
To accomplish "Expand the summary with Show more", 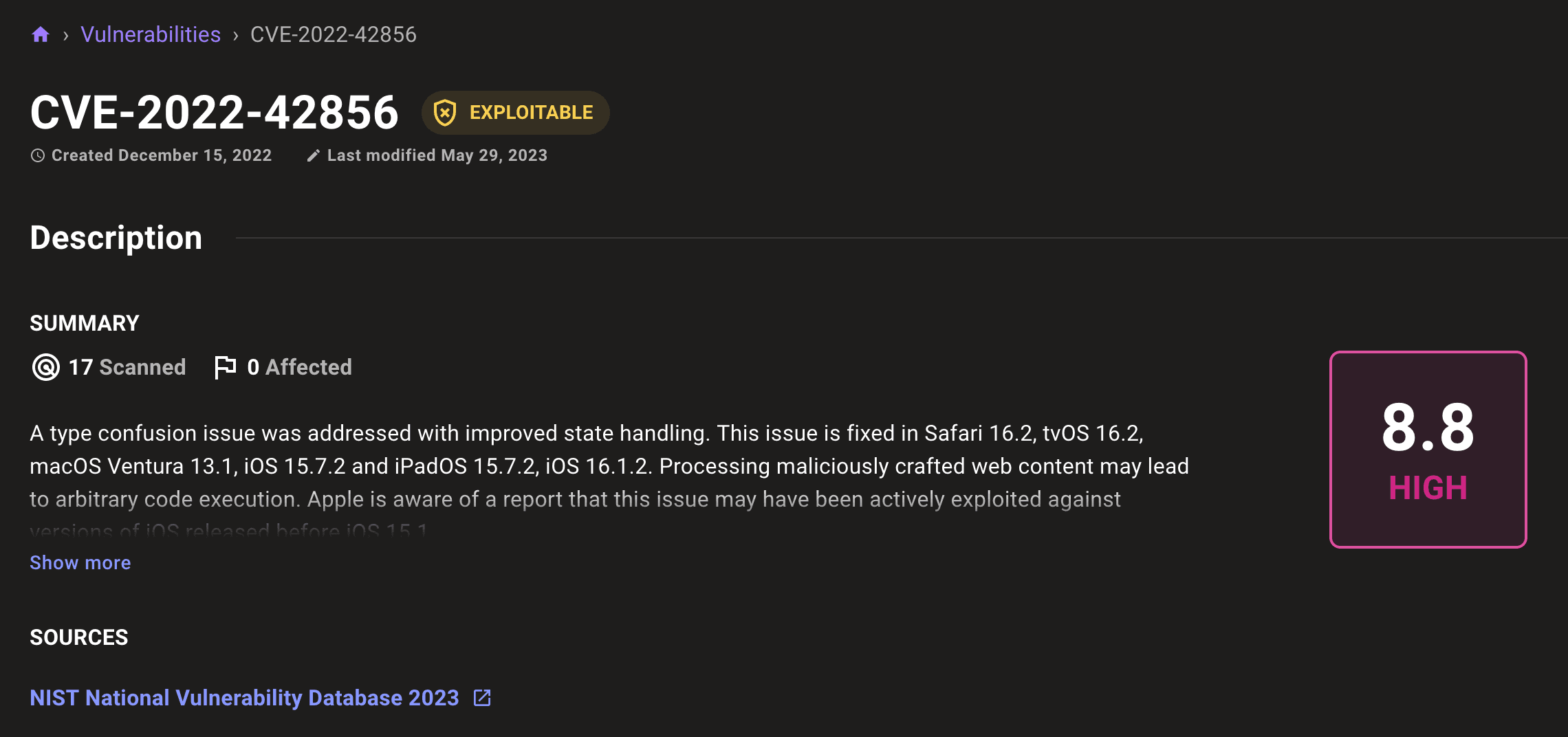I will click(x=80, y=562).
